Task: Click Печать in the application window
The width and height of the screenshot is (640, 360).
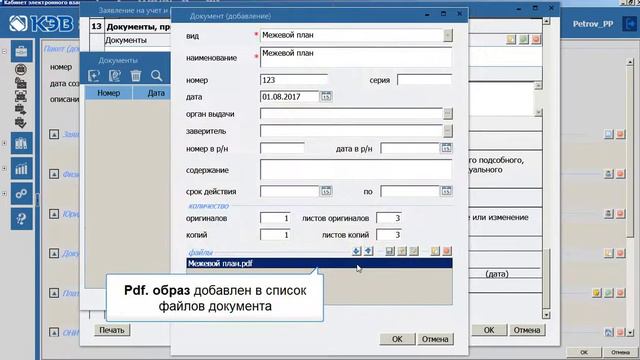Action: 112,330
